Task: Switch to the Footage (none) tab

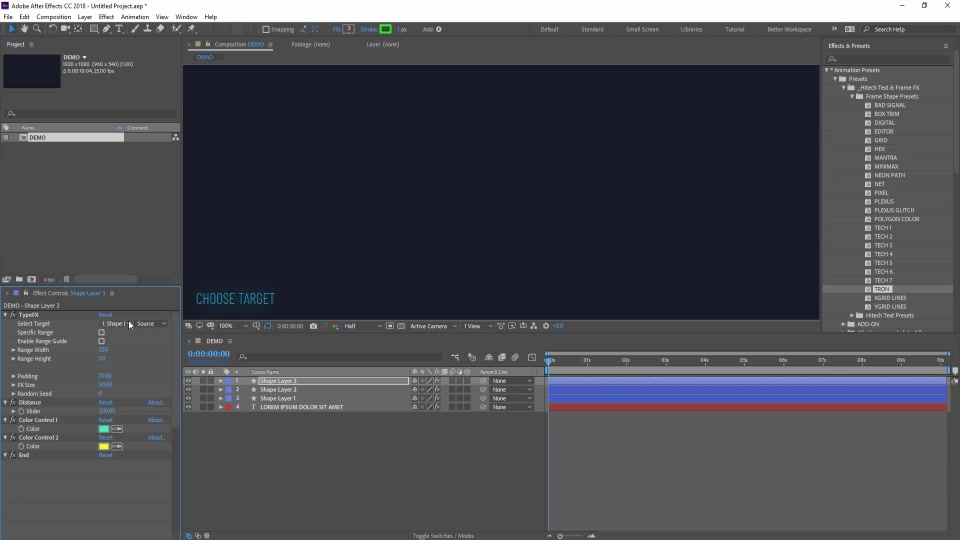Action: point(310,44)
